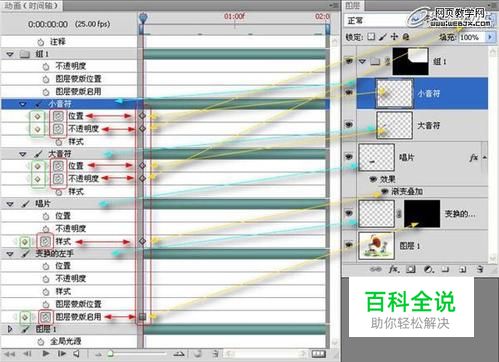
Task: Hide 图层 1 visibility eye
Action: (x=349, y=245)
